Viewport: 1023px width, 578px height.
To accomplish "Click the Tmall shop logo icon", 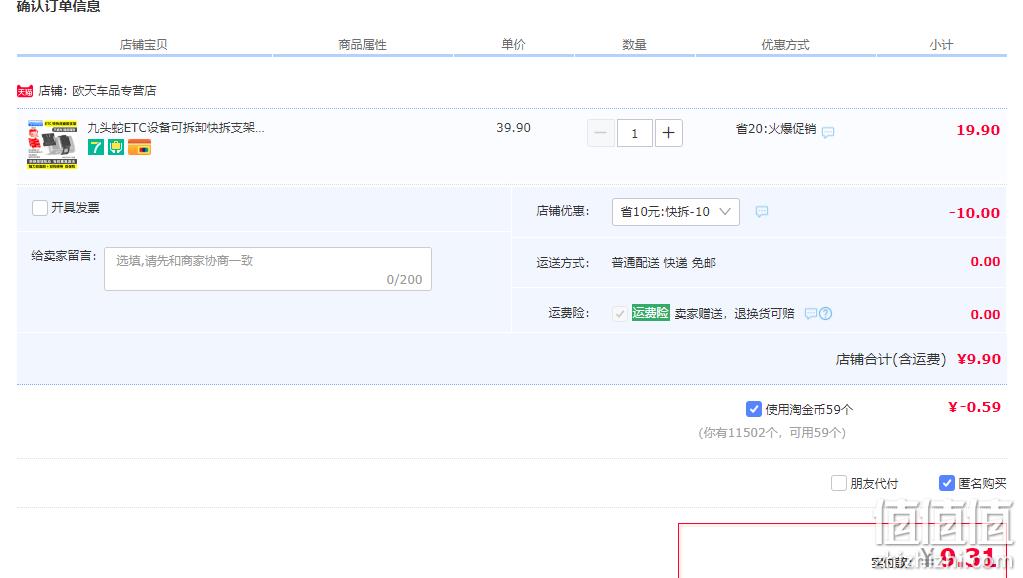I will click(x=25, y=91).
